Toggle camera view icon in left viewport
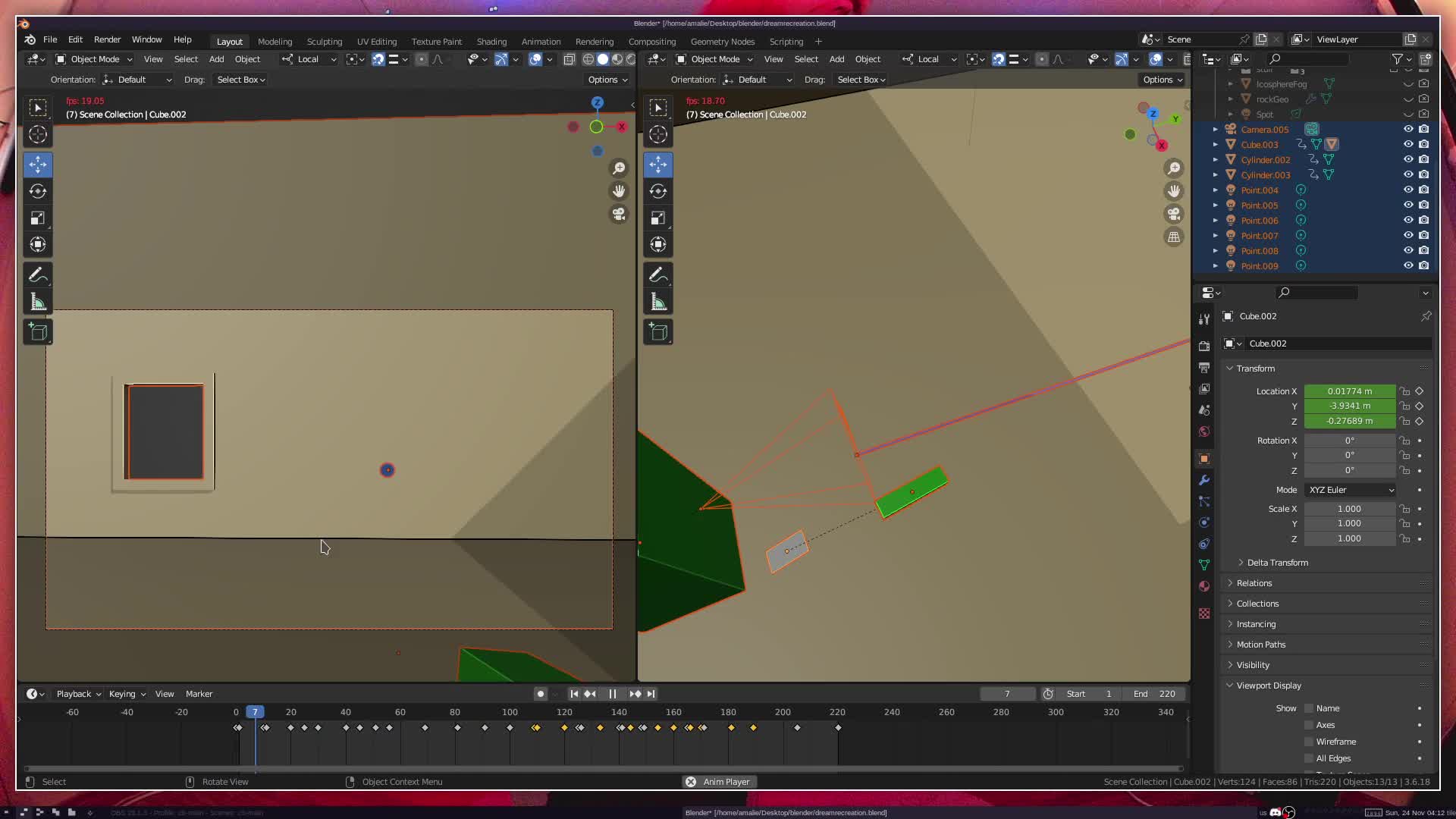The image size is (1456, 819). (620, 215)
